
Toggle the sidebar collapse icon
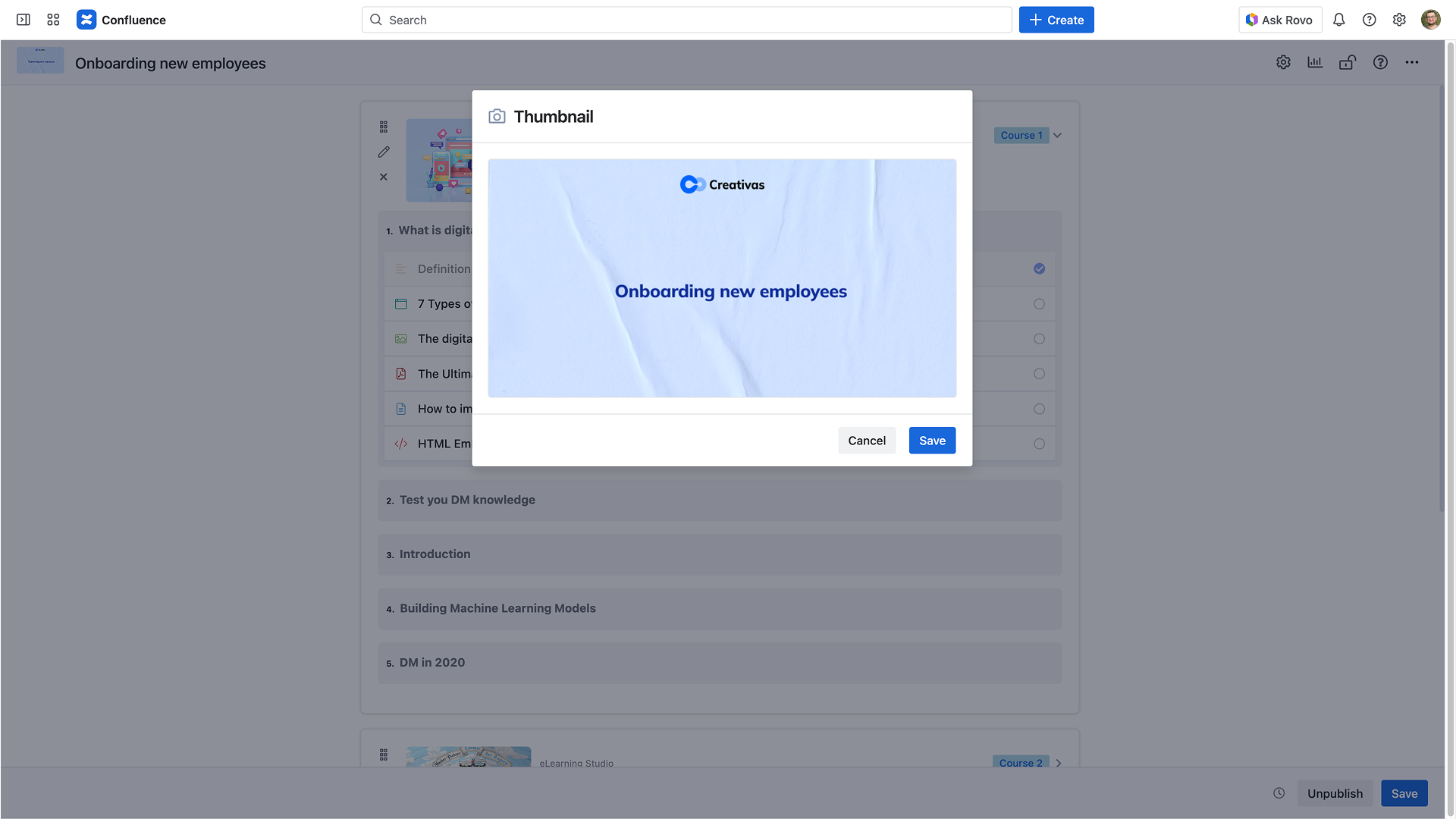[24, 20]
